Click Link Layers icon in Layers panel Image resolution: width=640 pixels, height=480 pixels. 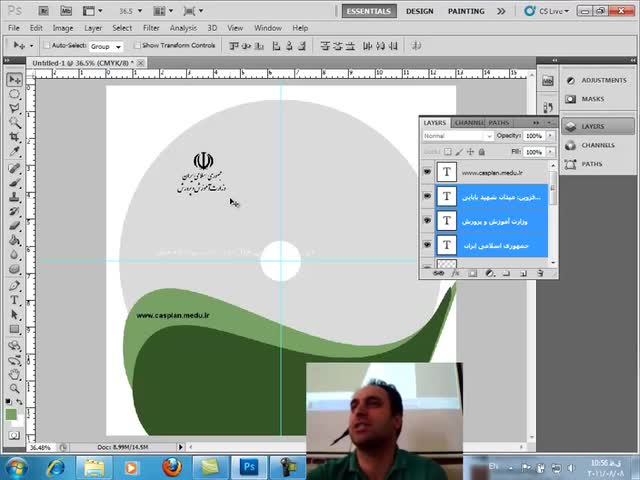coord(438,273)
